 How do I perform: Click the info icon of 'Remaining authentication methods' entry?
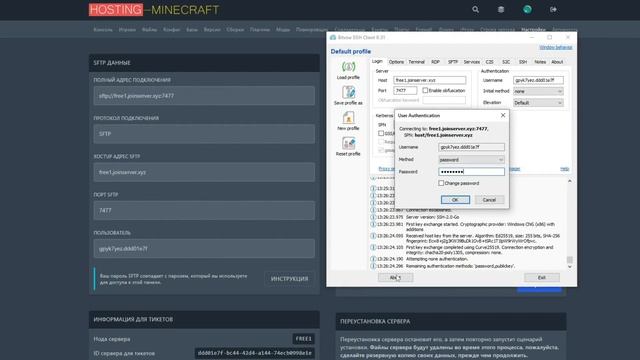tap(373, 266)
